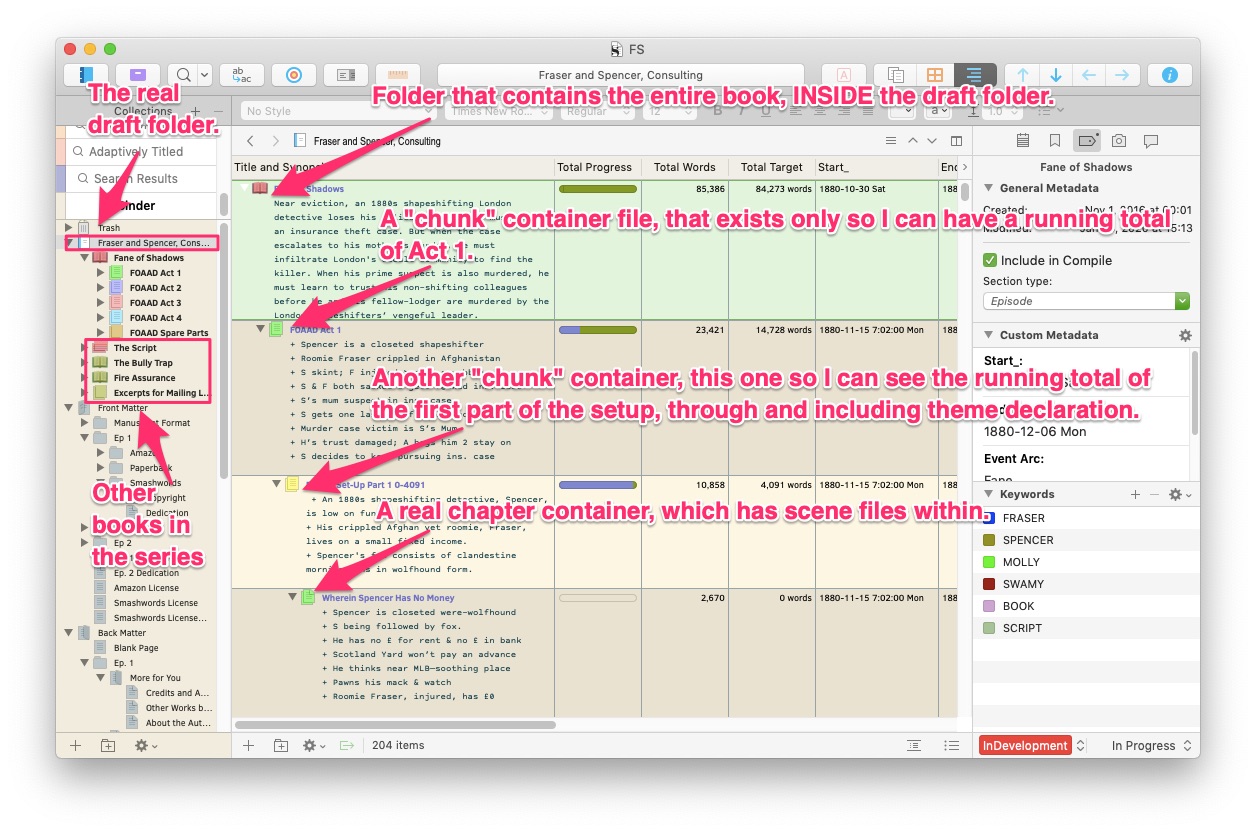Image resolution: width=1256 pixels, height=832 pixels.
Task: Open the Snapshots camera tab in Inspector
Action: (x=1119, y=141)
